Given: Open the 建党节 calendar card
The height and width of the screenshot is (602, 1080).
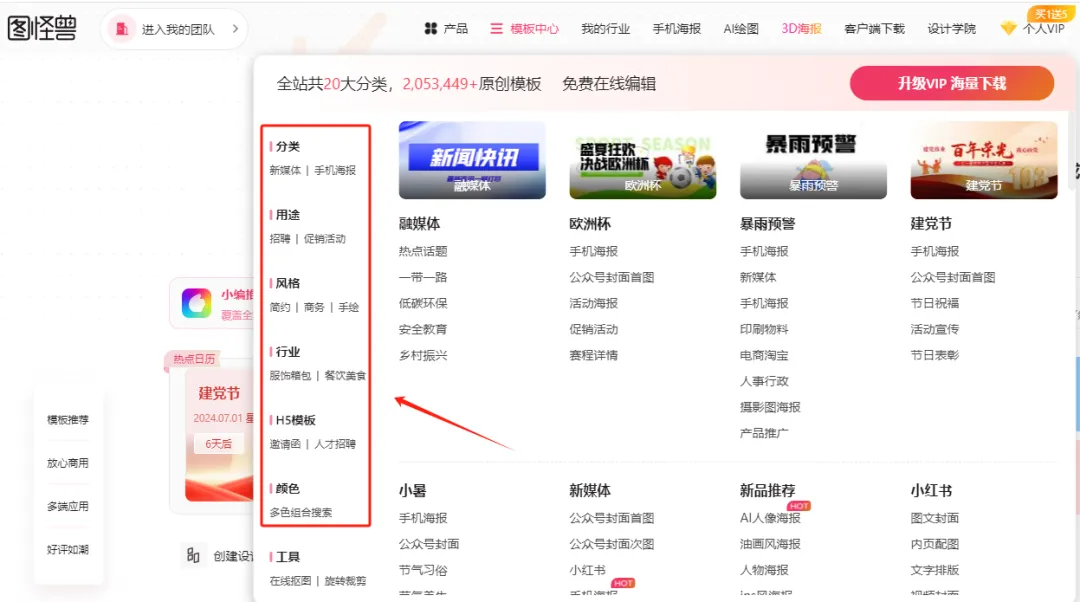Looking at the screenshot, I should 214,435.
